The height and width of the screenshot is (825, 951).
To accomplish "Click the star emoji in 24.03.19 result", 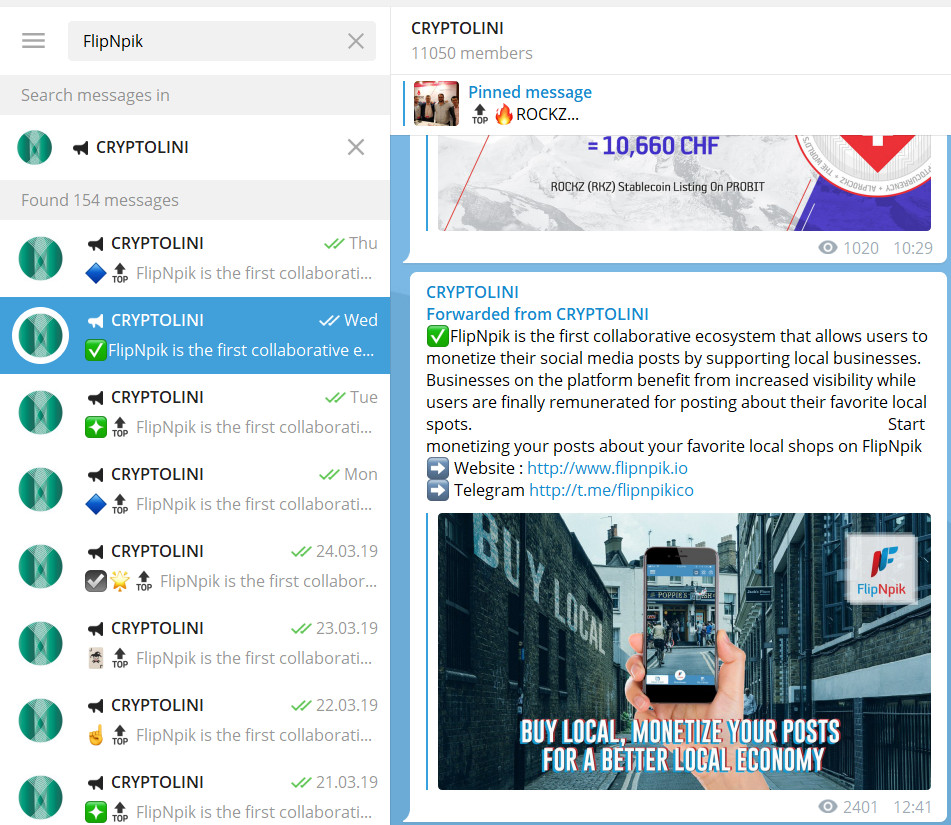I will pos(120,581).
